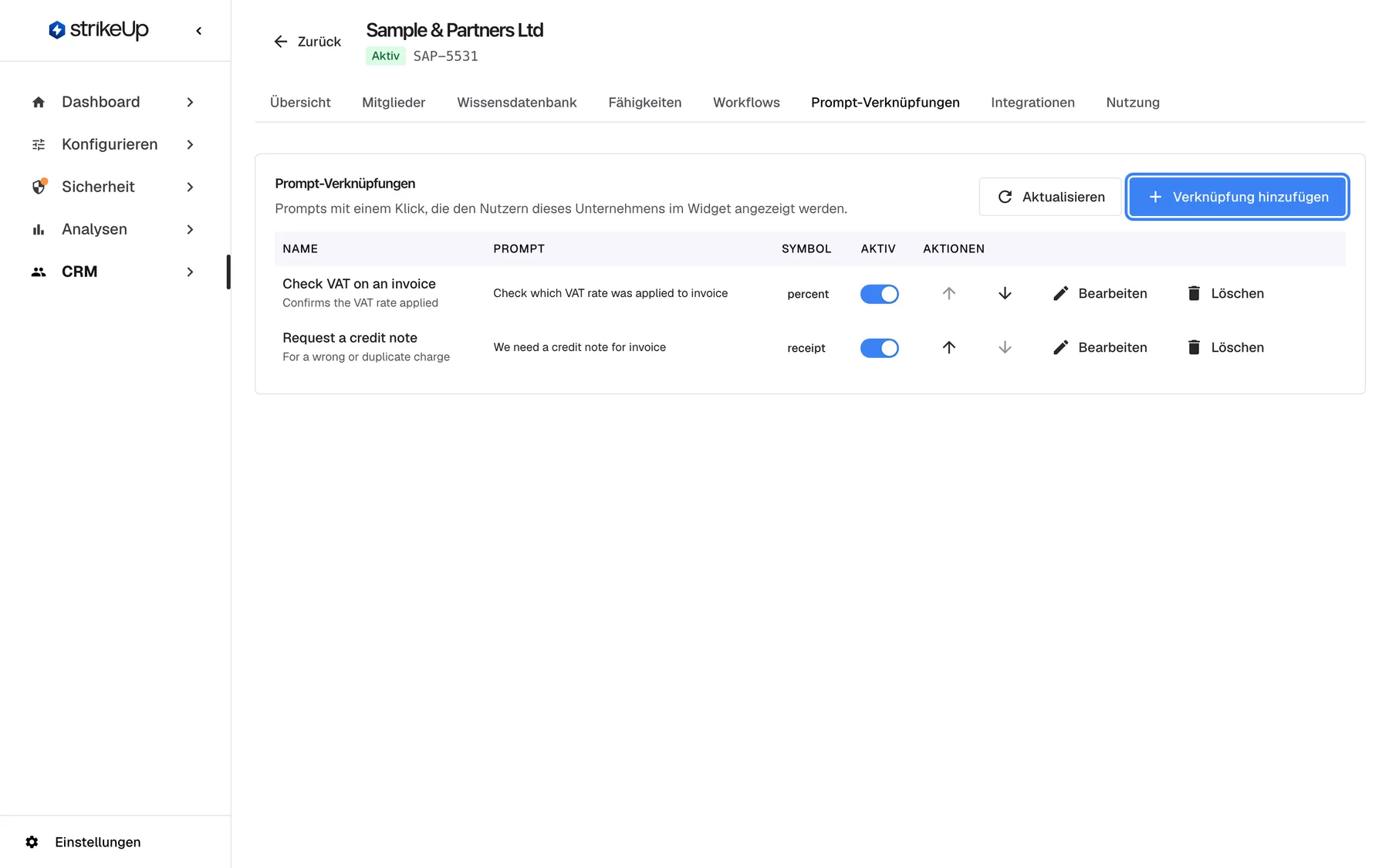Expand the CRM submenu chevron
Viewport: 1389px width, 868px height.
(190, 272)
